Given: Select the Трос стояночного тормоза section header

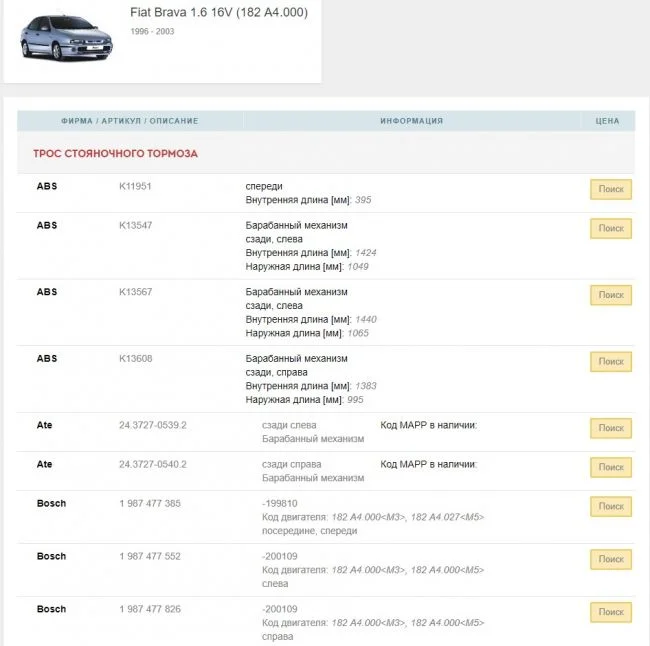Looking at the screenshot, I should (x=115, y=154).
